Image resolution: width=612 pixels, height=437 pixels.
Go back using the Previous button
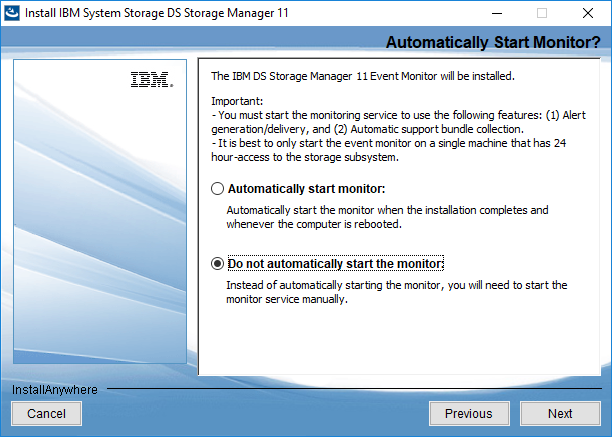pos(469,414)
